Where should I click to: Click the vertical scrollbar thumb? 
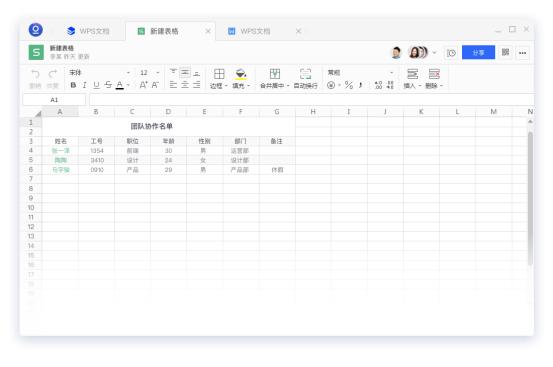(x=530, y=198)
